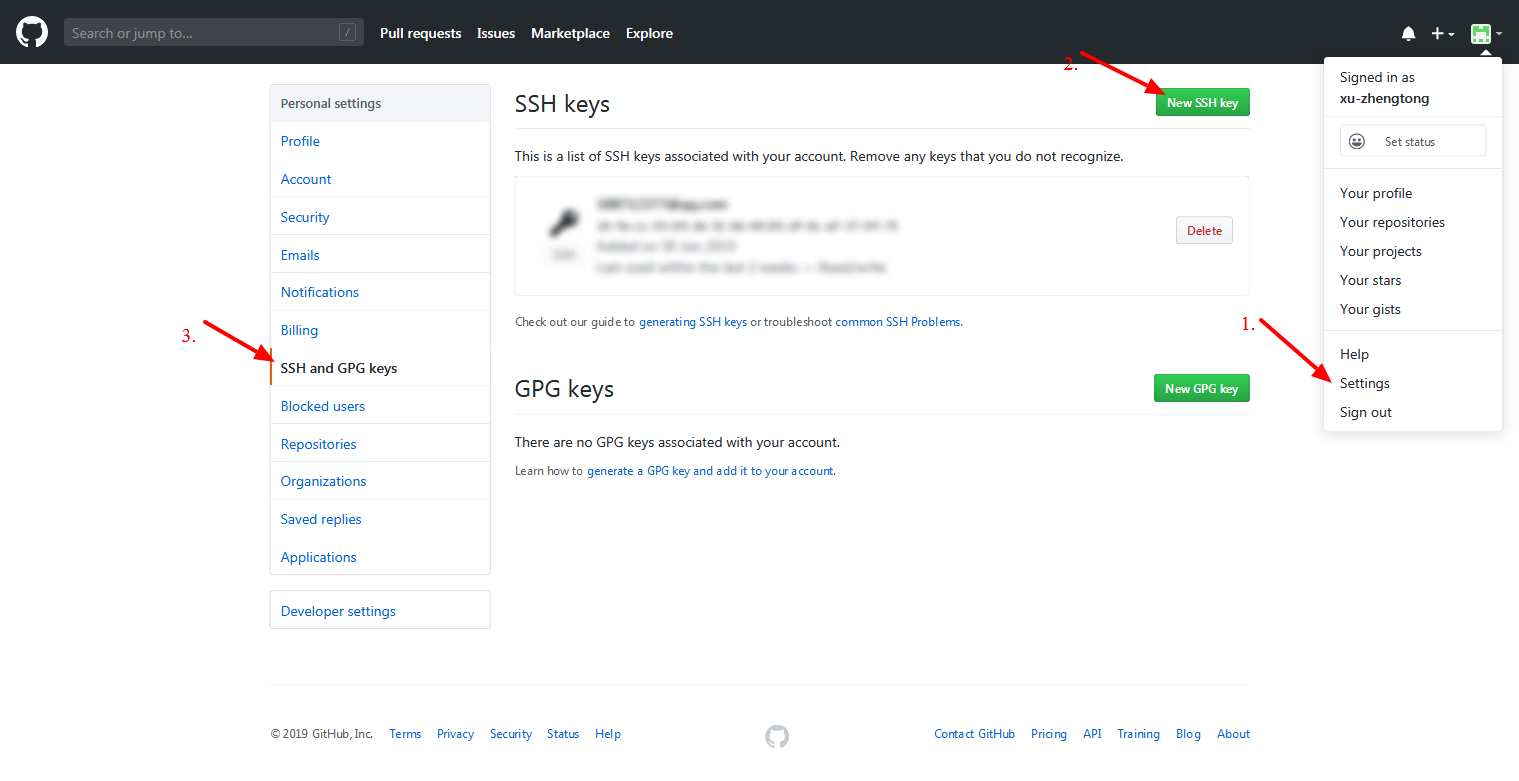Click the New GPG key button
Viewport: 1519px width, 781px height.
(1201, 389)
